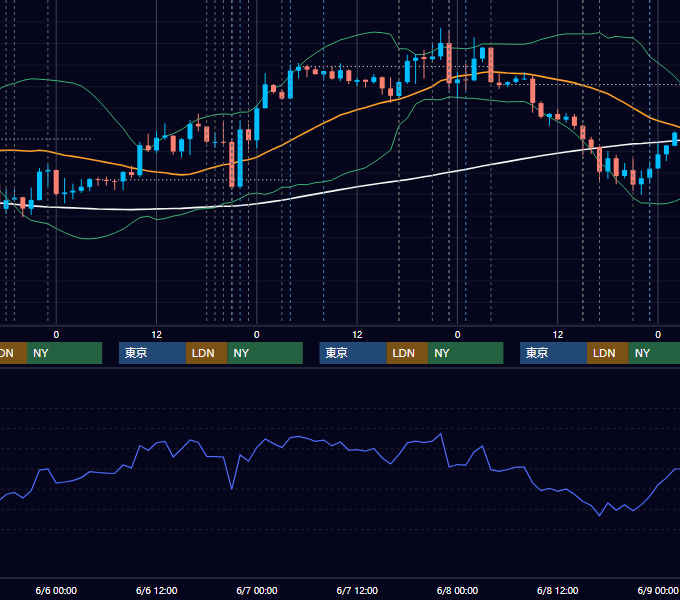Viewport: 680px width, 600px height.
Task: Click the 6/6 東京 session block
Action: (x=152, y=353)
